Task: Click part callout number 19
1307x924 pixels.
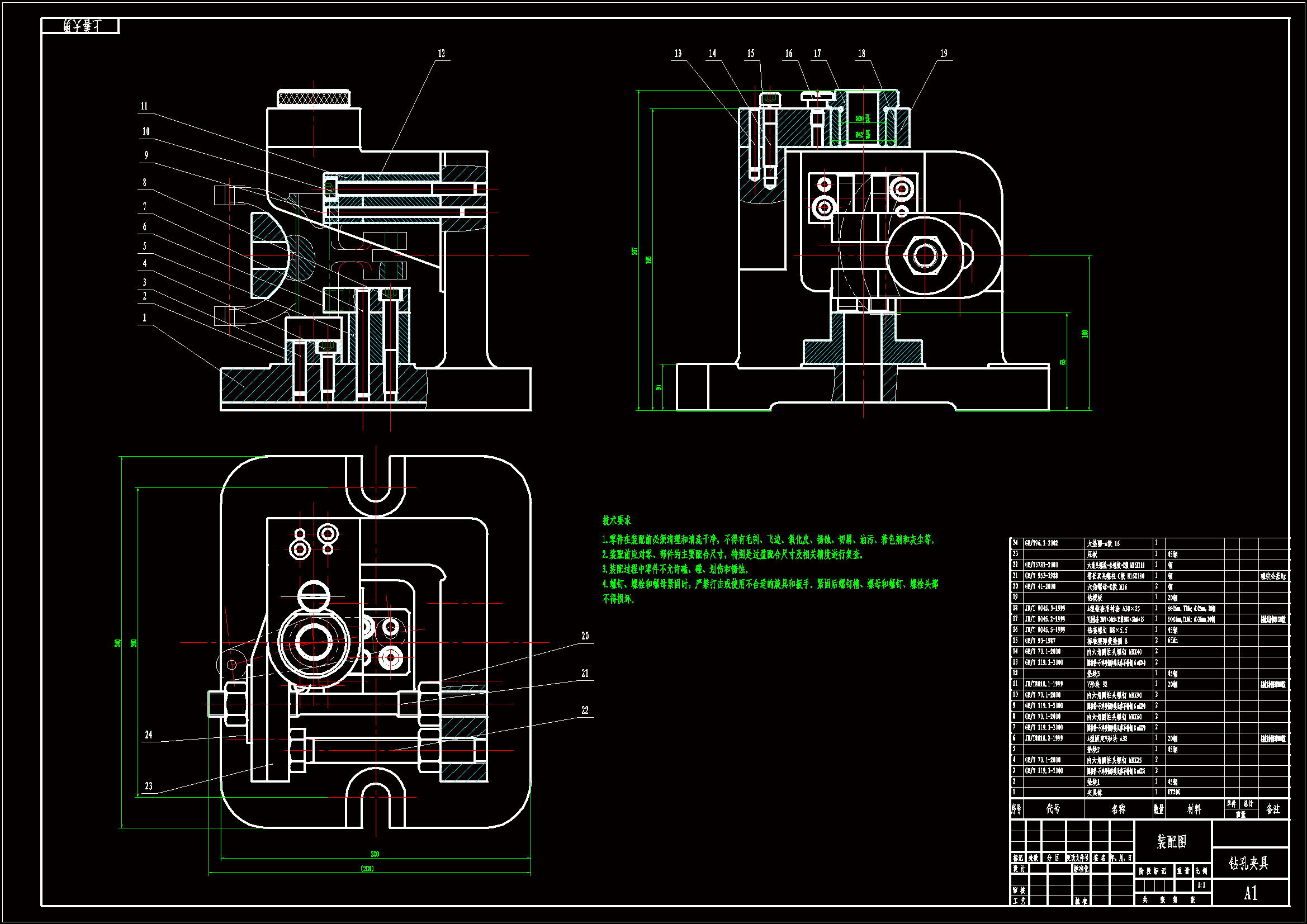Action: click(943, 54)
